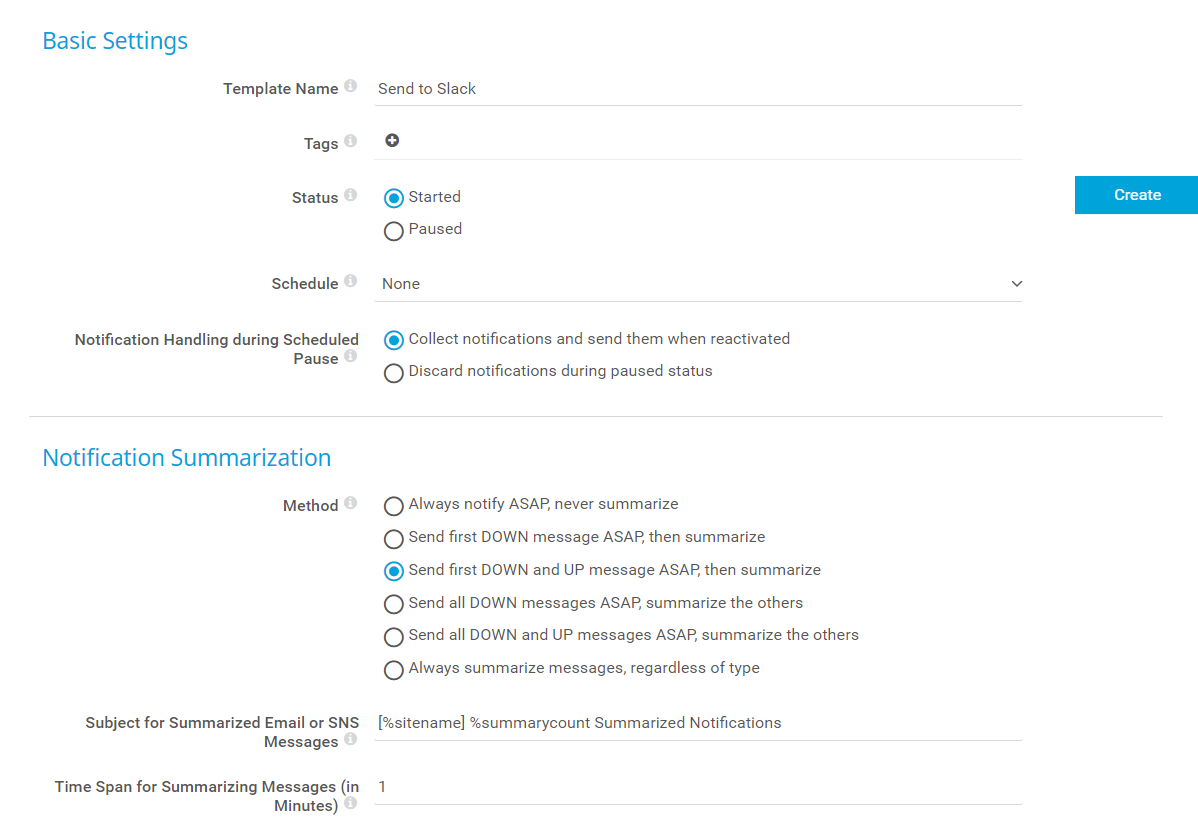This screenshot has height=839, width=1198.
Task: Choose Discard notifications during paused status
Action: tap(394, 372)
